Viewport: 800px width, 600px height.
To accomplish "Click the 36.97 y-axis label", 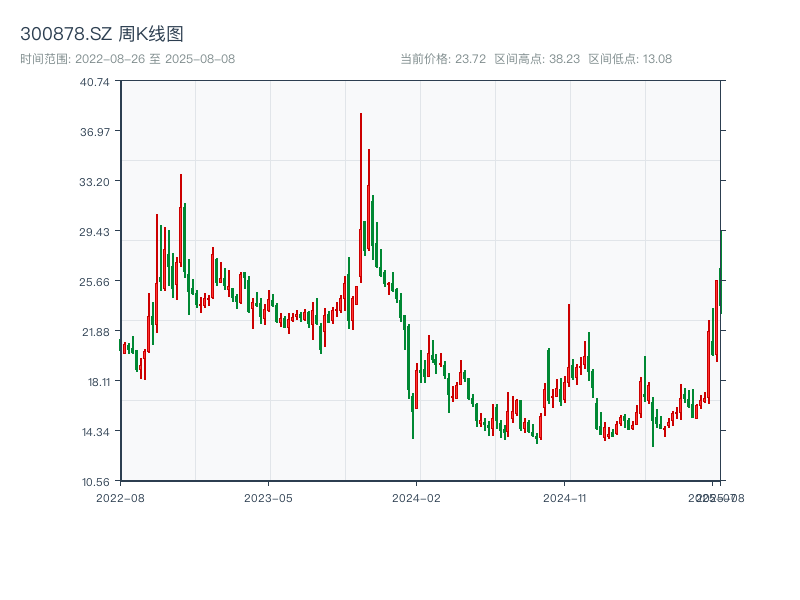I will pyautogui.click(x=94, y=132).
